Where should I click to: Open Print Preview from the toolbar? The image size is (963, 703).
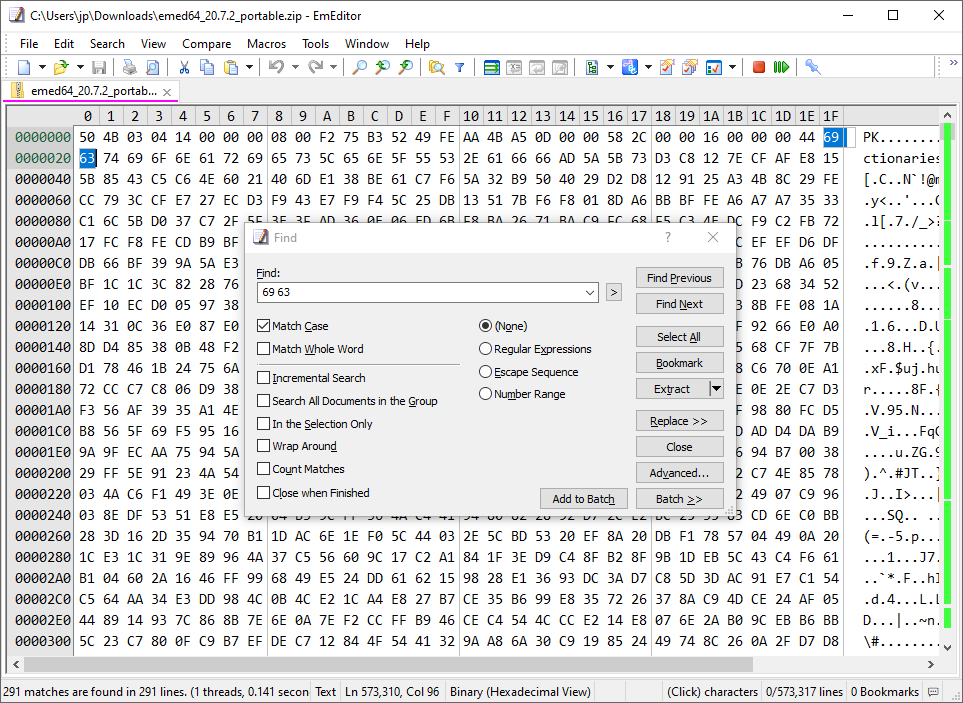tap(152, 67)
